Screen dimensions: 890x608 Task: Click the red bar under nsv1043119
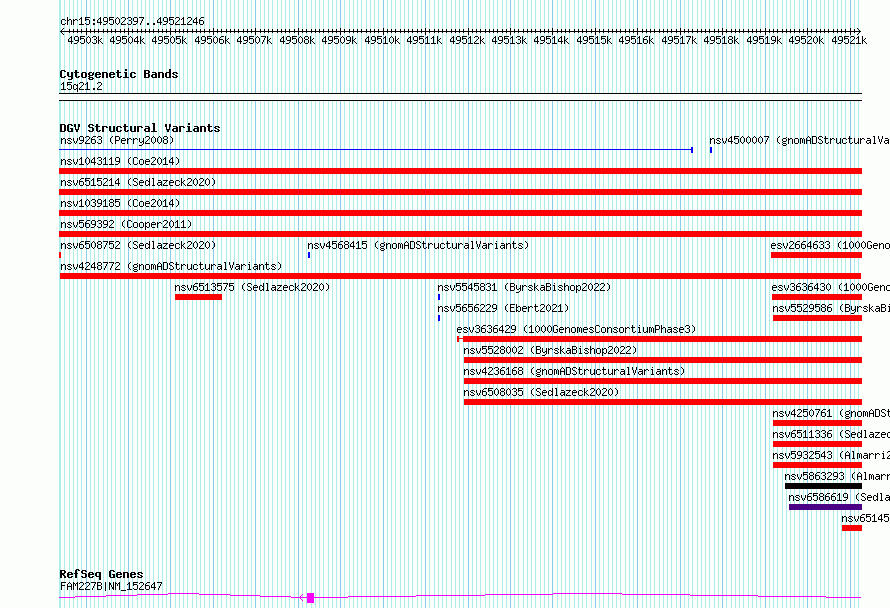[460, 171]
